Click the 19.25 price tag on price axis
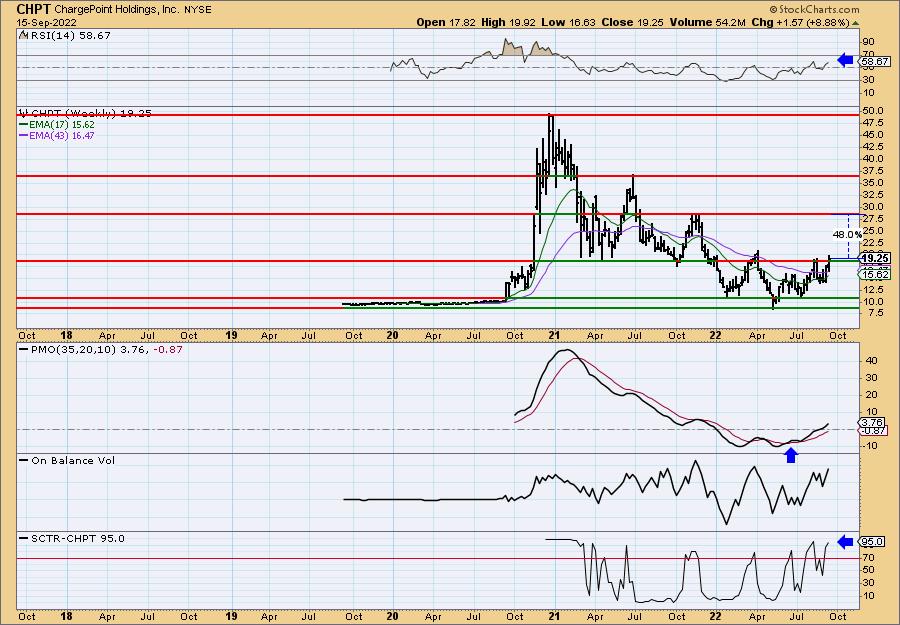The image size is (900, 625). click(874, 259)
